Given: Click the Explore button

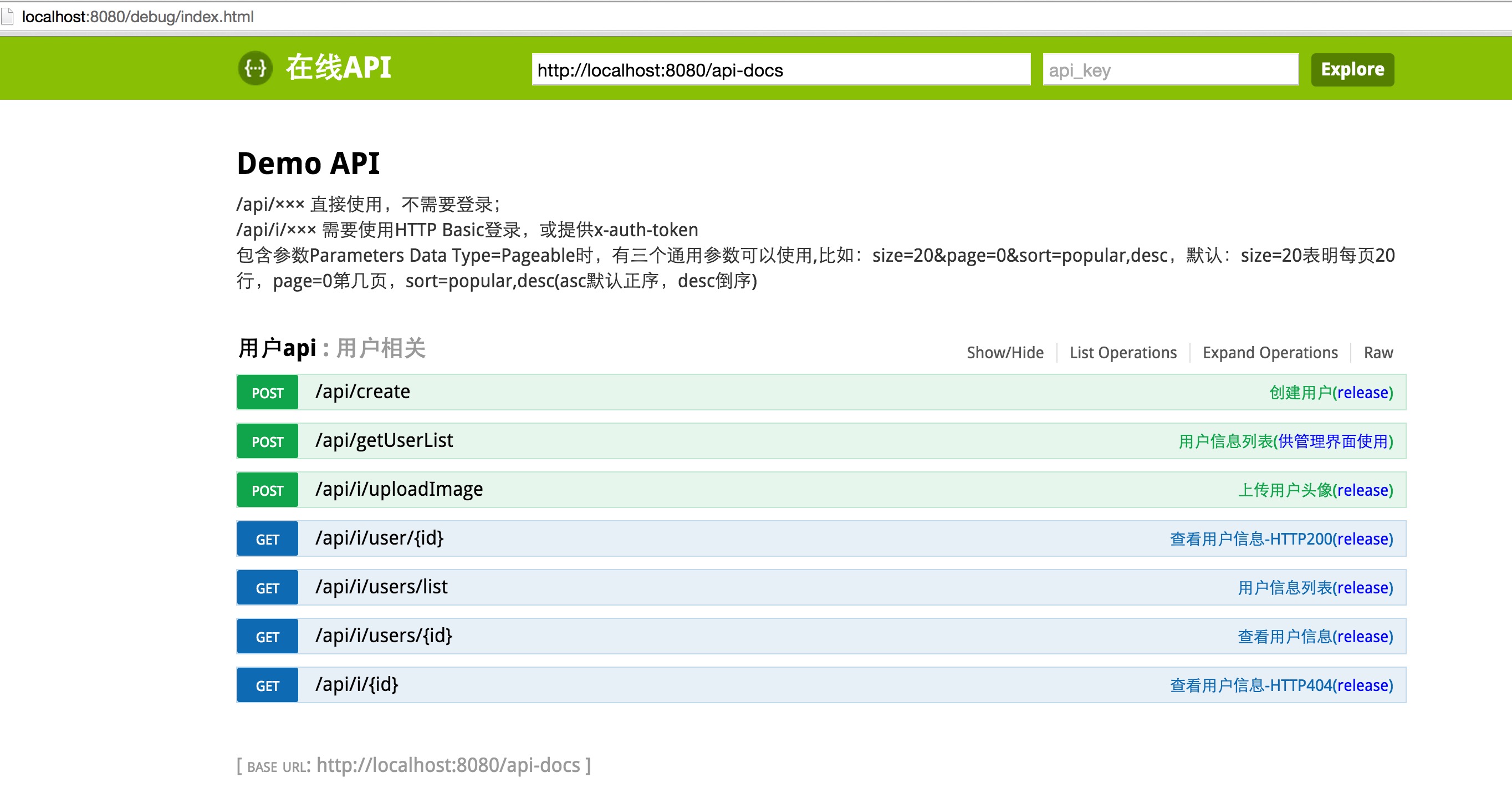Looking at the screenshot, I should (1352, 70).
